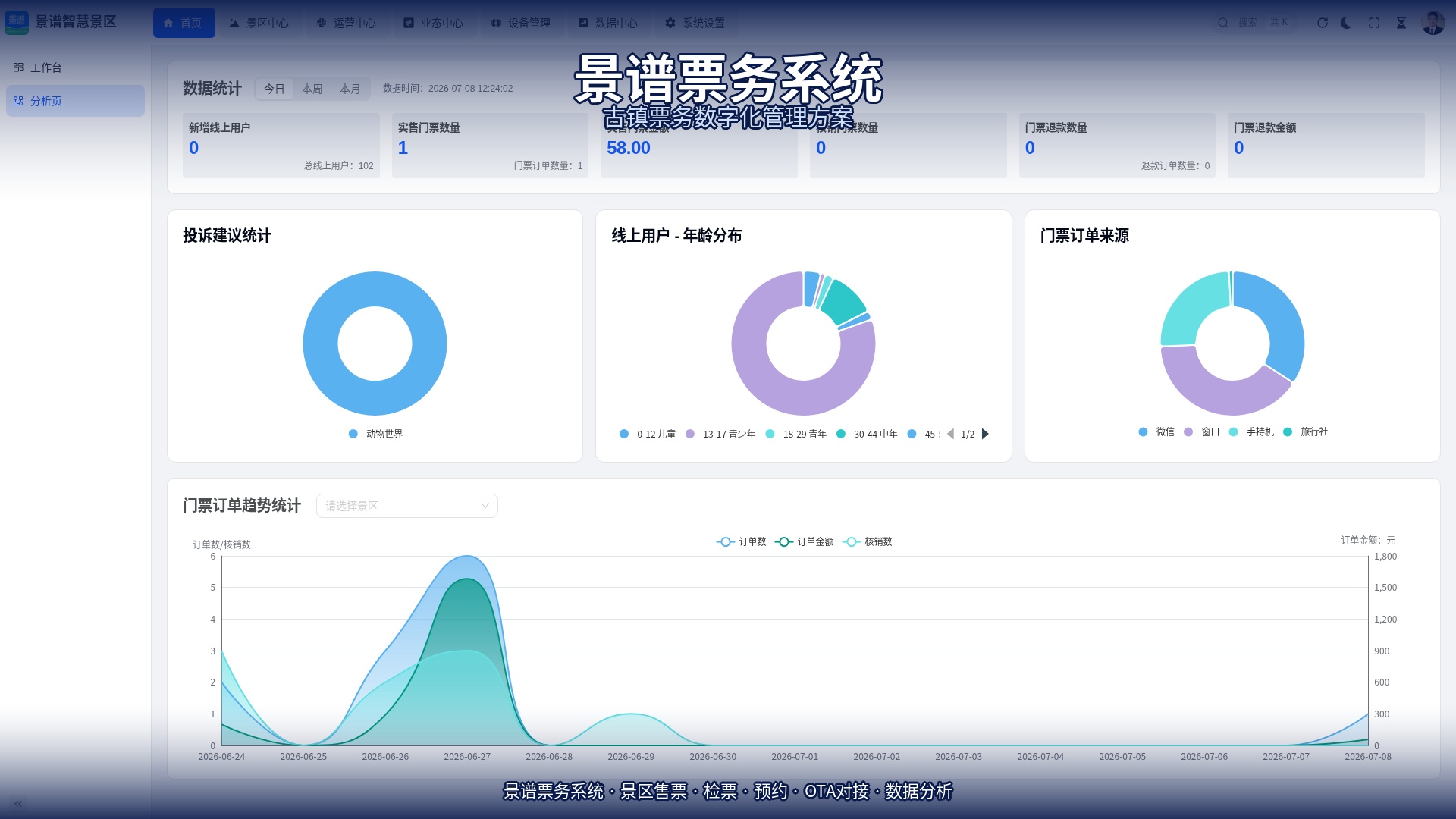The width and height of the screenshot is (1456, 819).
Task: Click the 运营中心 icon
Action: pos(322,23)
